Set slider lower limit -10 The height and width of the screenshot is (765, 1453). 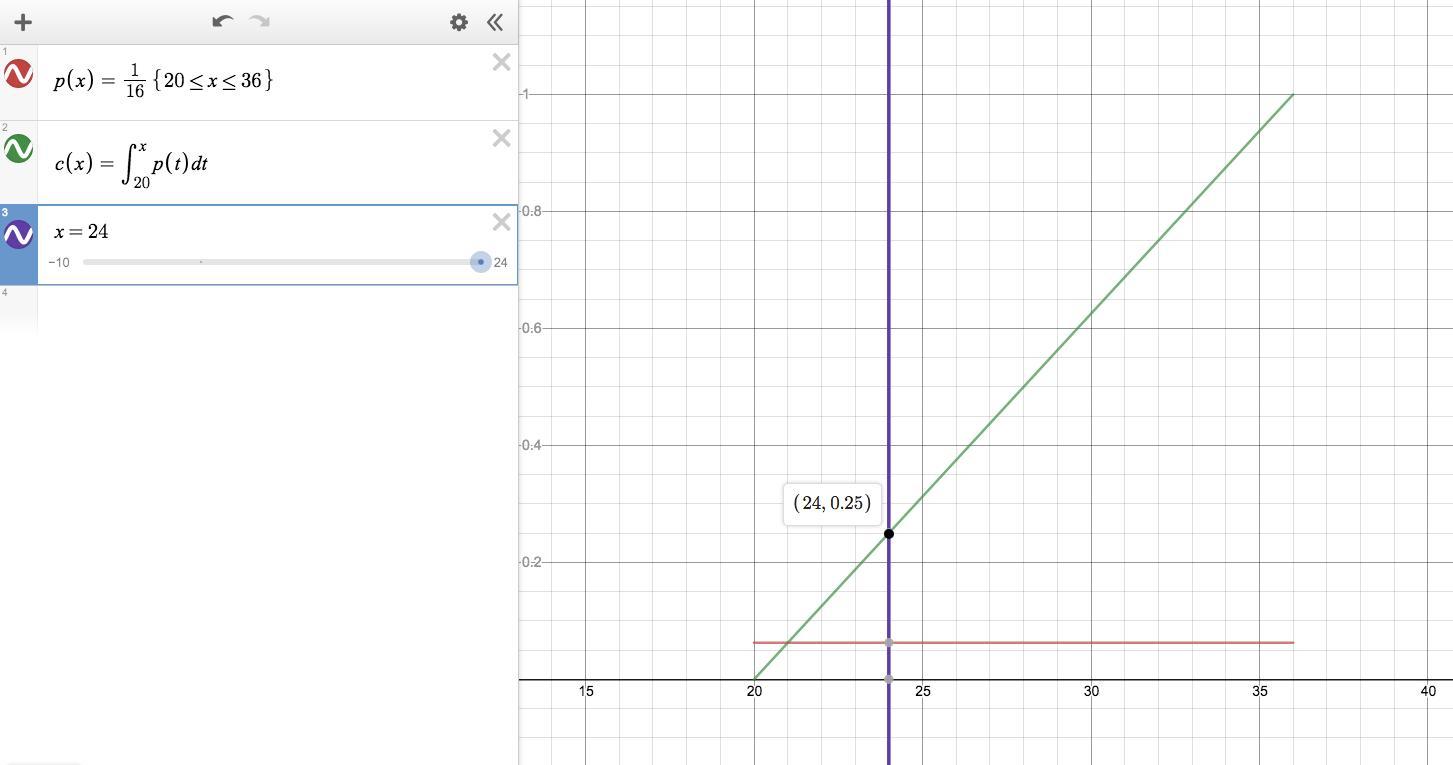(x=59, y=263)
